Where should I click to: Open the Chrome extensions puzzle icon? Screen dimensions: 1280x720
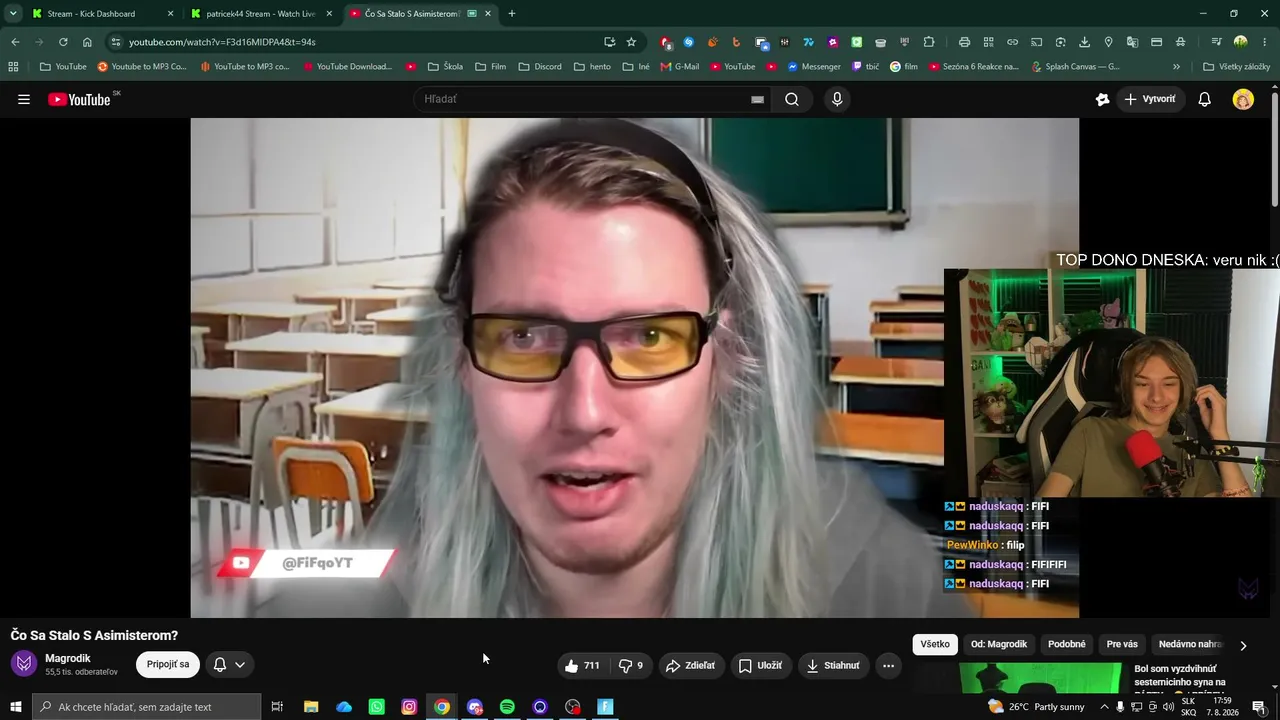[x=929, y=42]
